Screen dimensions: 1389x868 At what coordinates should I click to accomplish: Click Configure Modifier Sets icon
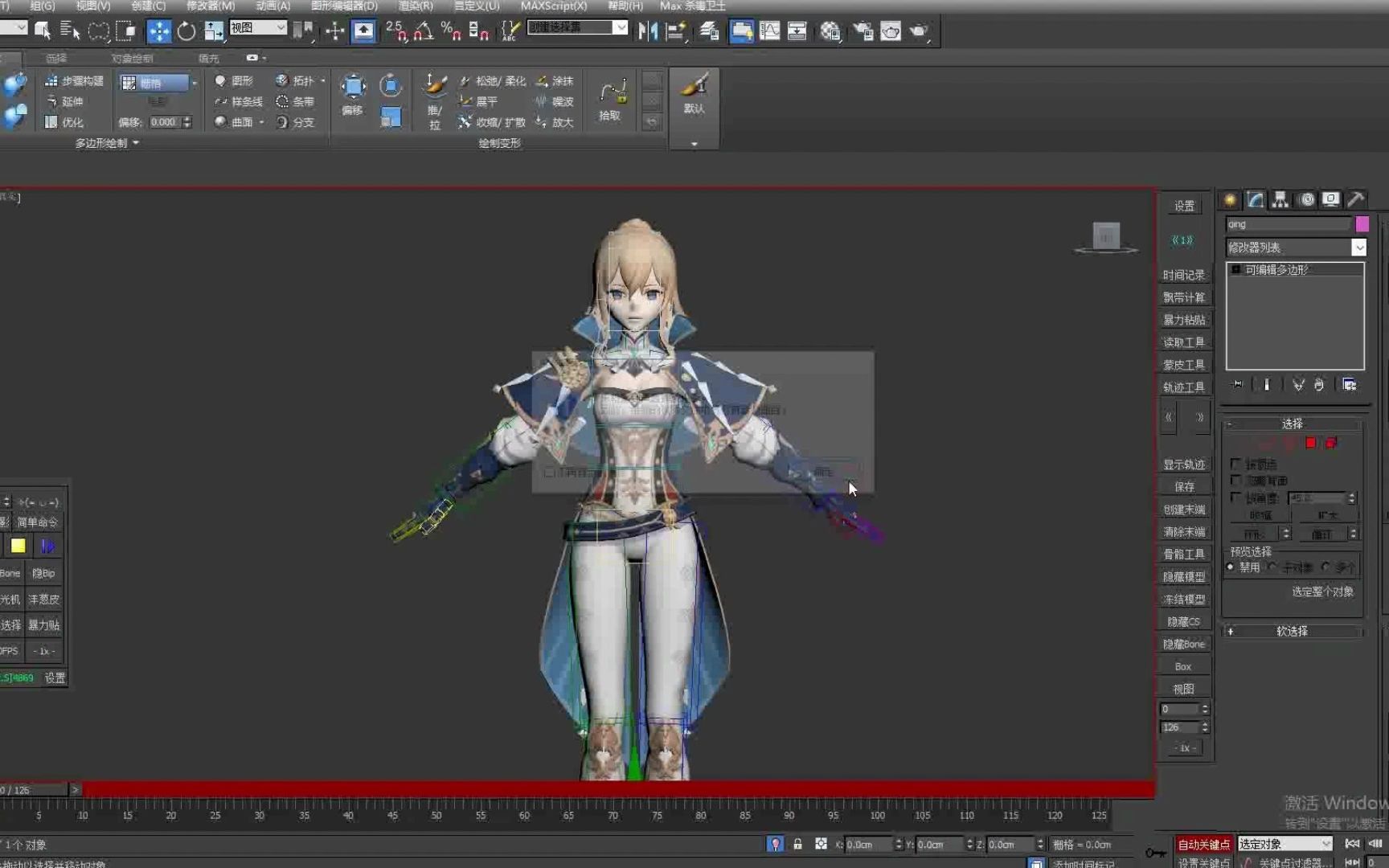[x=1350, y=385]
